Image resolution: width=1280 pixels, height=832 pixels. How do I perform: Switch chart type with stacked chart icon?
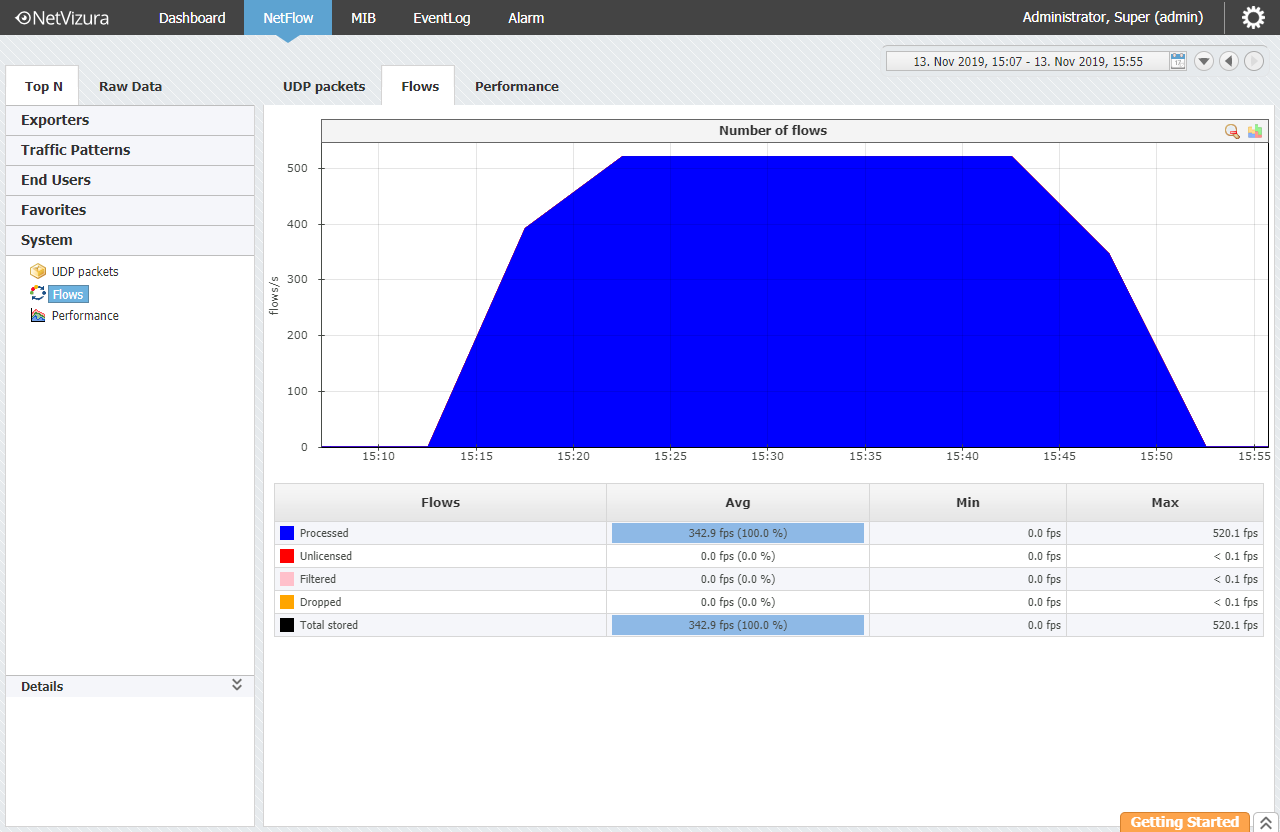coord(1255,131)
